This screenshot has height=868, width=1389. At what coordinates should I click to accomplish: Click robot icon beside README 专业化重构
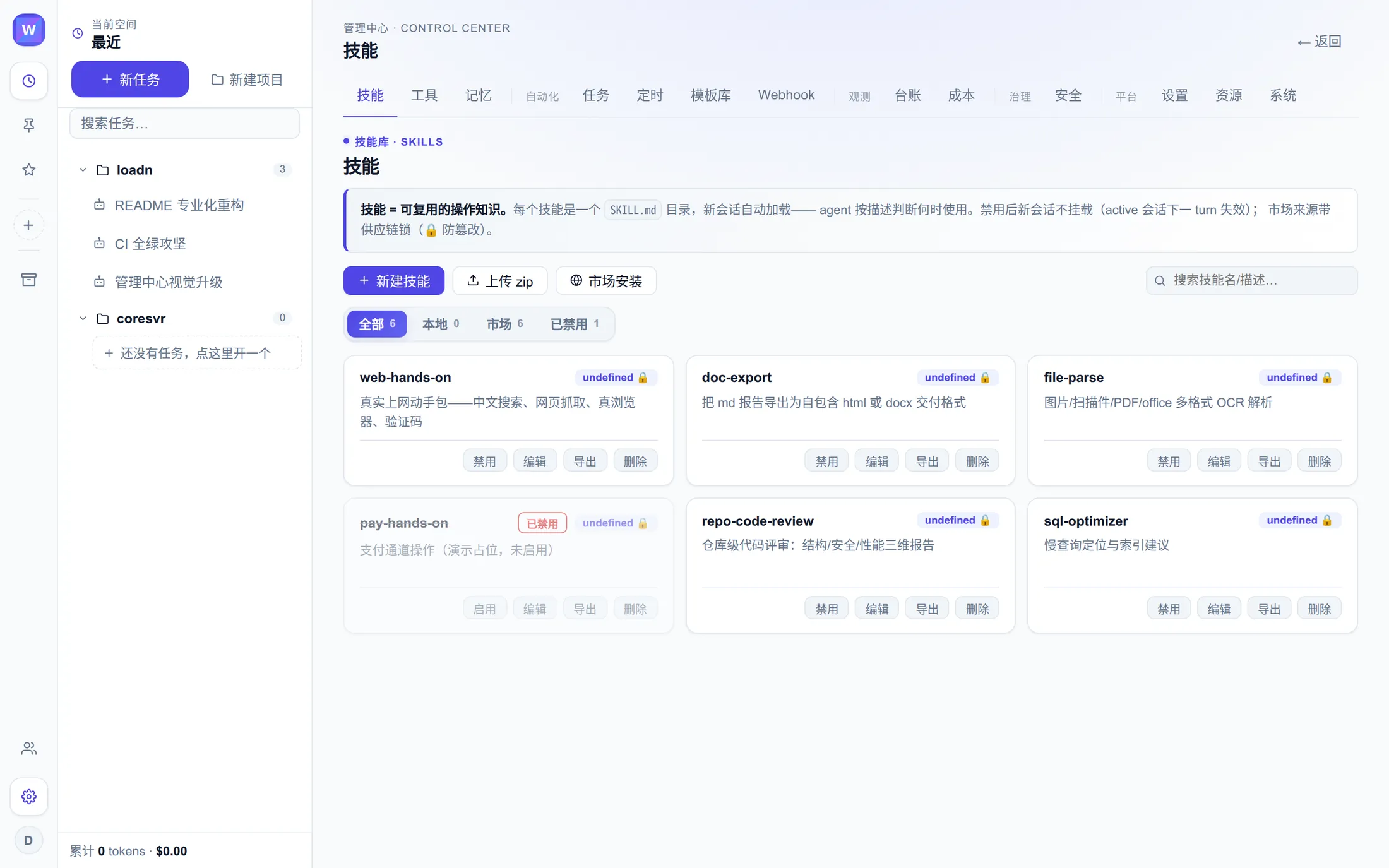[x=99, y=205]
